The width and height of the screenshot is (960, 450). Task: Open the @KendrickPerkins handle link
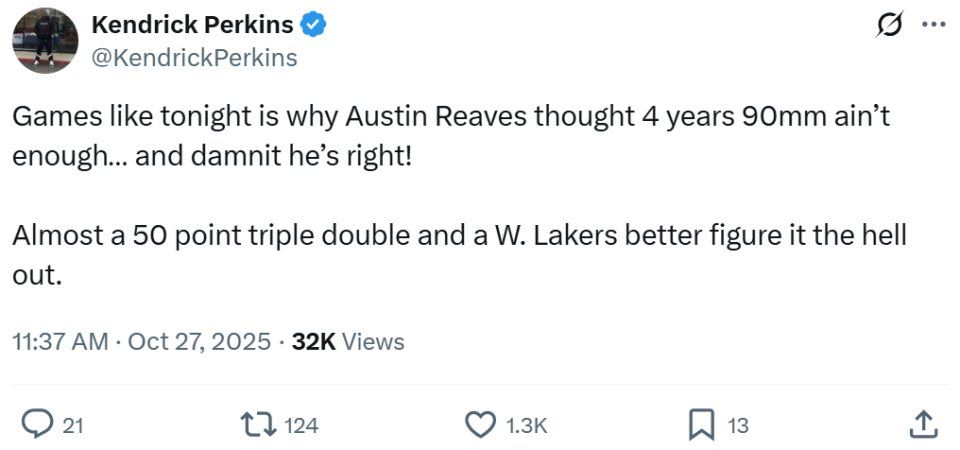[194, 58]
